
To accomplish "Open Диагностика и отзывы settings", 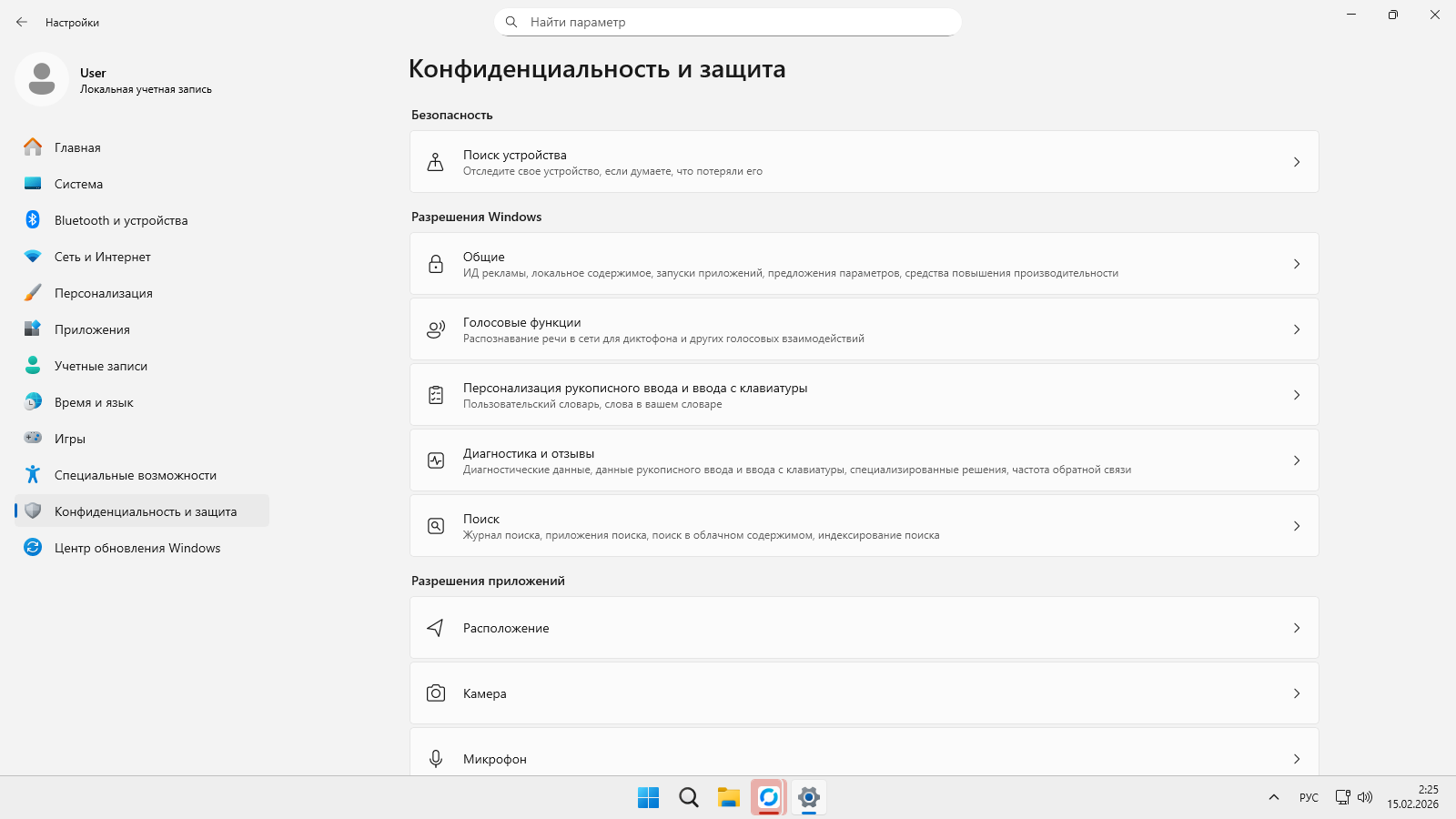I will pos(864,460).
